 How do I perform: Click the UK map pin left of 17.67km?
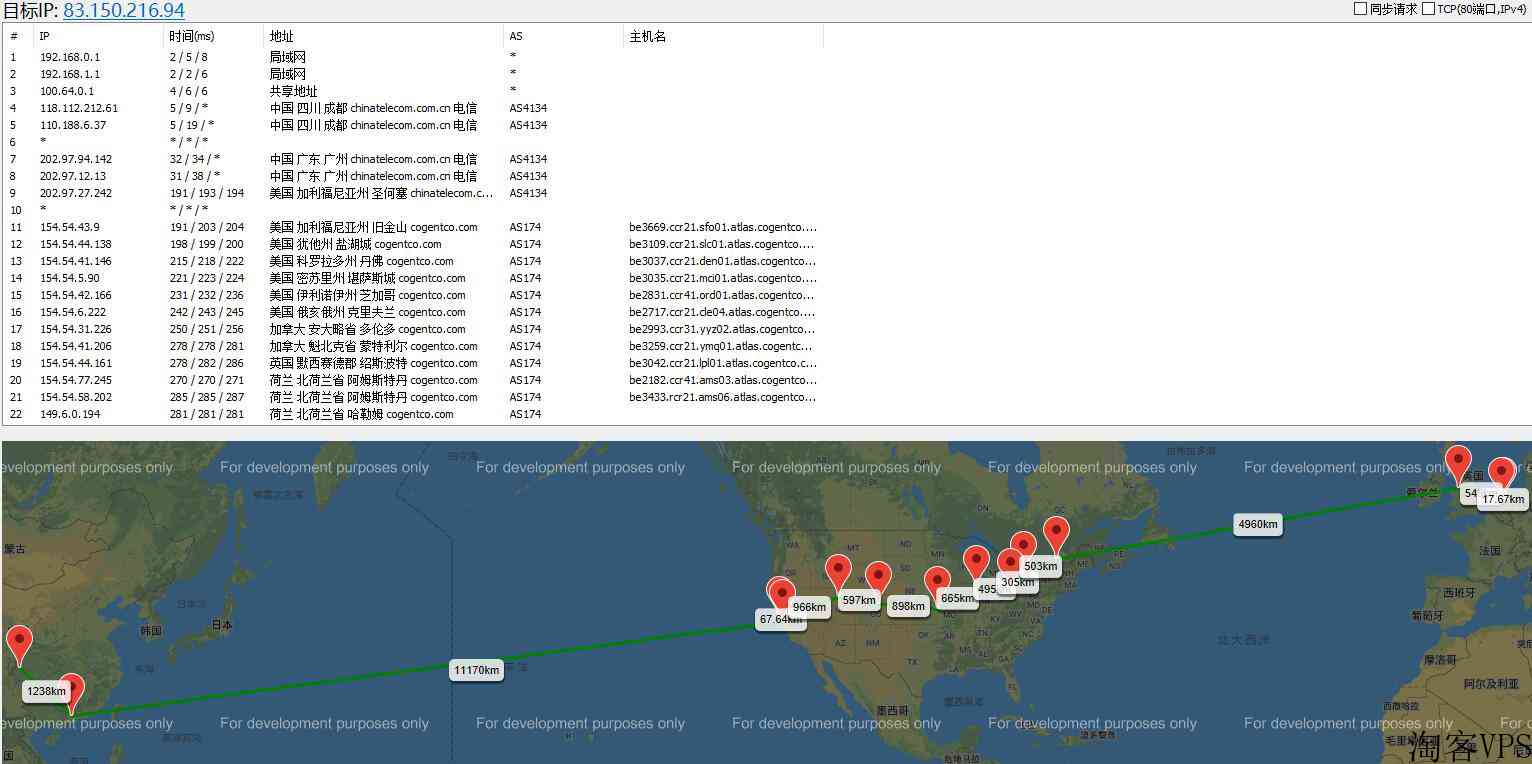(1458, 462)
